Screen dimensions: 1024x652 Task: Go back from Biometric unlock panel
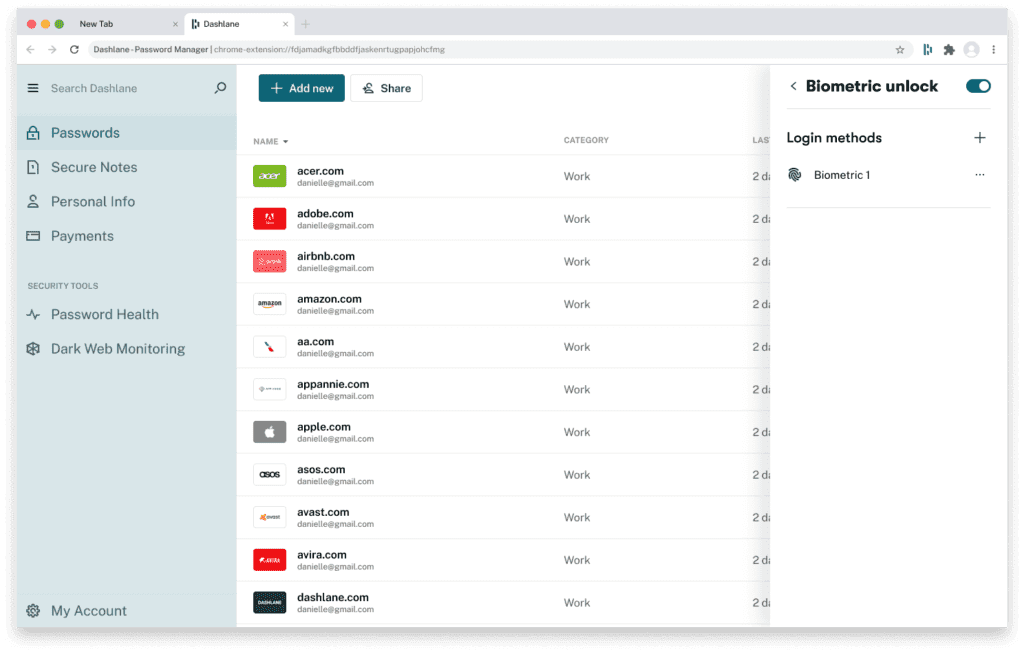pyautogui.click(x=793, y=86)
